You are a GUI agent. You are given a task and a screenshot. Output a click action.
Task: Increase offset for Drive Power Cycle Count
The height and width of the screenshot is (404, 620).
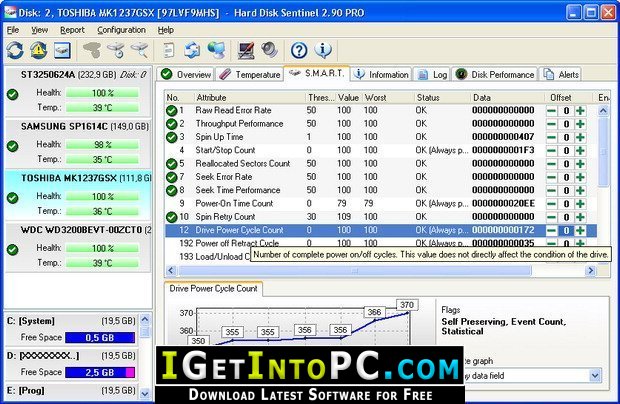580,230
